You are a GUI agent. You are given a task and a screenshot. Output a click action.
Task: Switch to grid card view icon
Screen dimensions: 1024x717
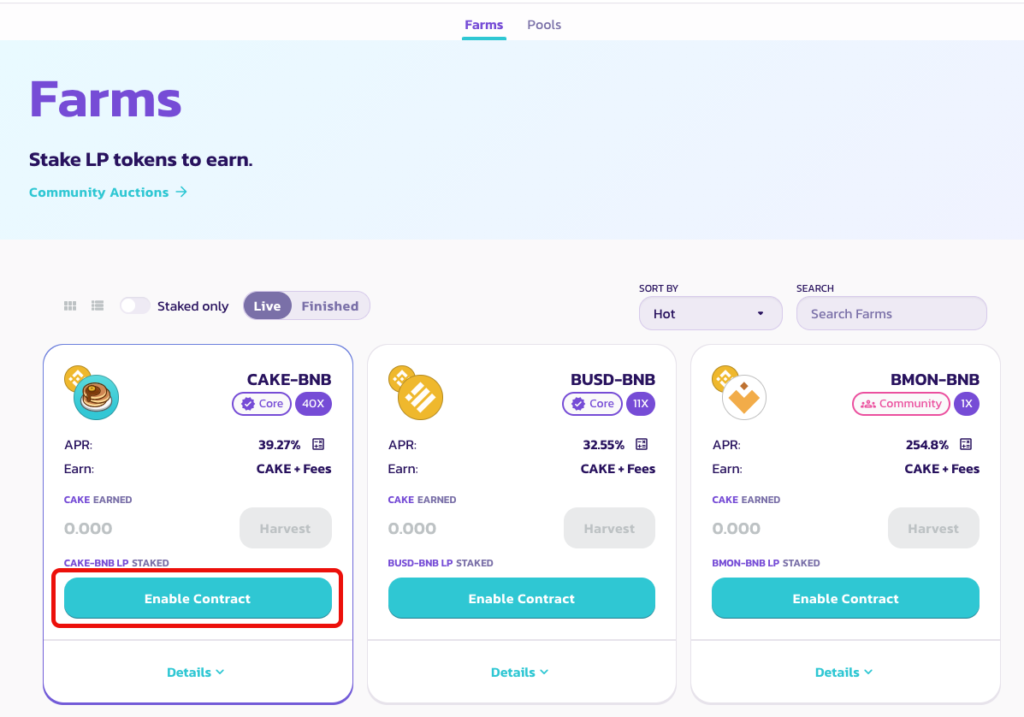(x=70, y=306)
